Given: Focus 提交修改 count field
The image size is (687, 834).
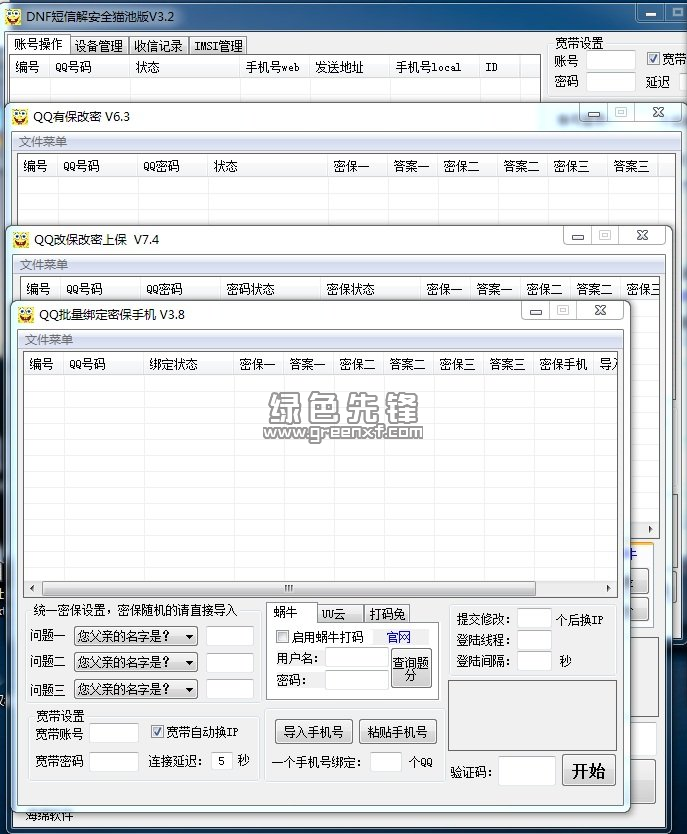Looking at the screenshot, I should tap(534, 619).
